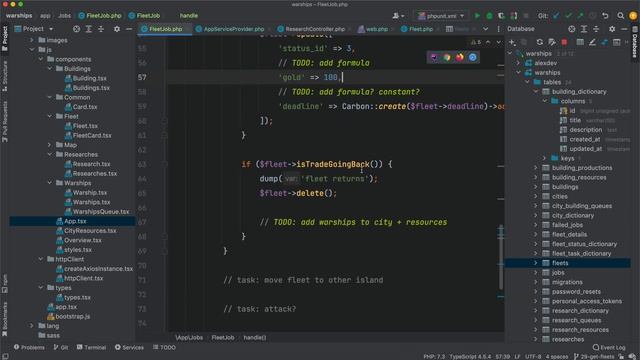Click the 29-get-fleets Git branch widget
The height and width of the screenshot is (360, 640).
click(x=594, y=357)
